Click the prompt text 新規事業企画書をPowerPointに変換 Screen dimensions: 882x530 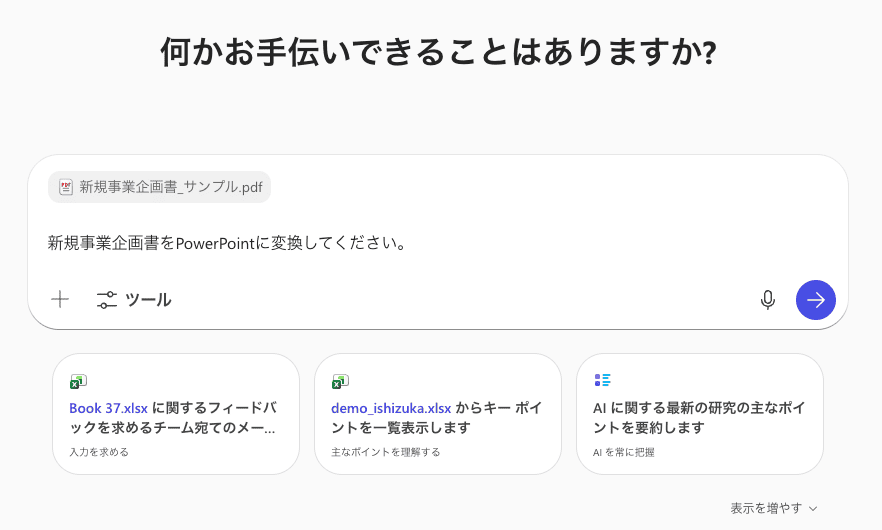click(x=226, y=243)
